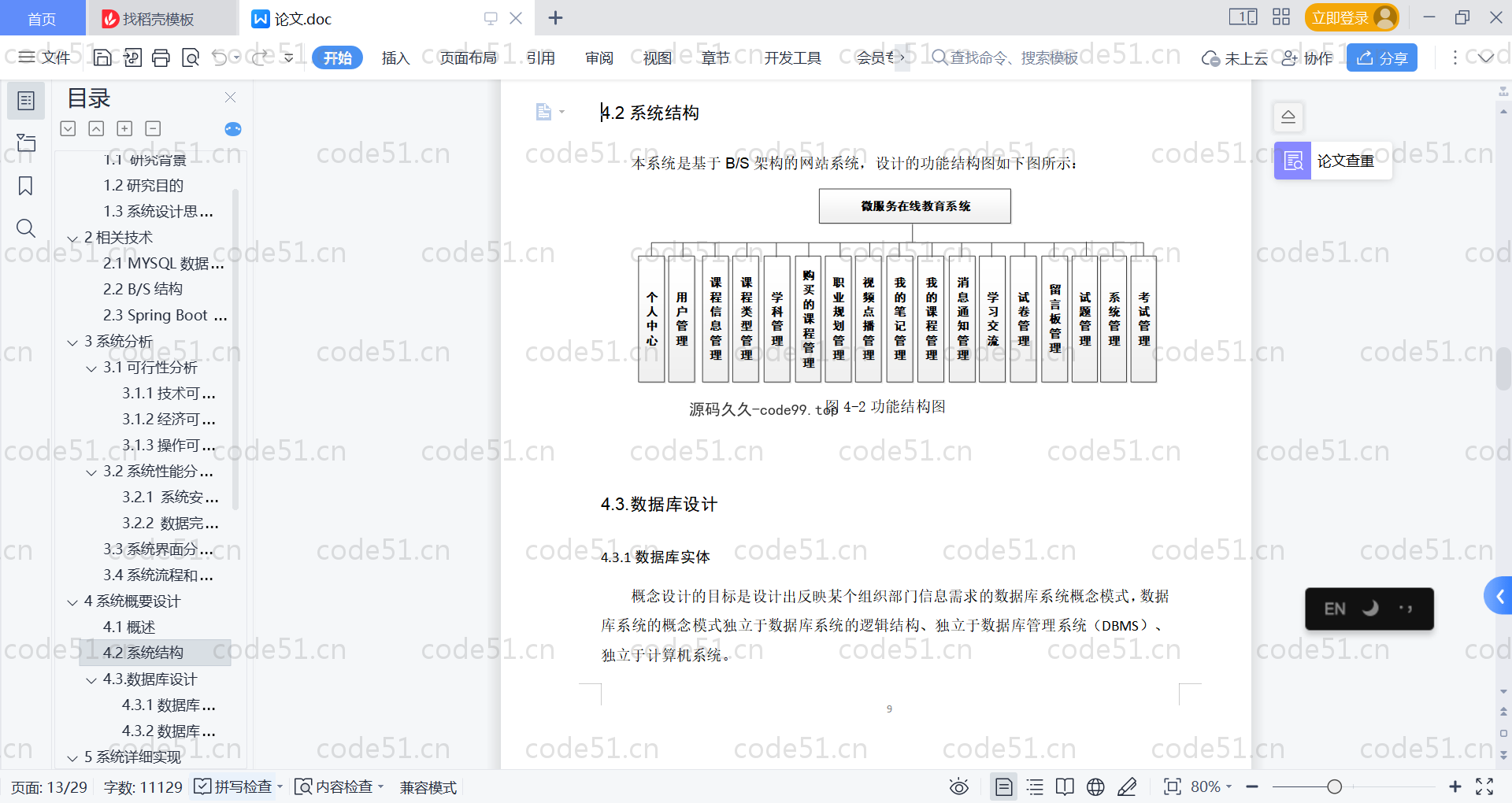
Task: Click the document page options icon
Action: (549, 112)
